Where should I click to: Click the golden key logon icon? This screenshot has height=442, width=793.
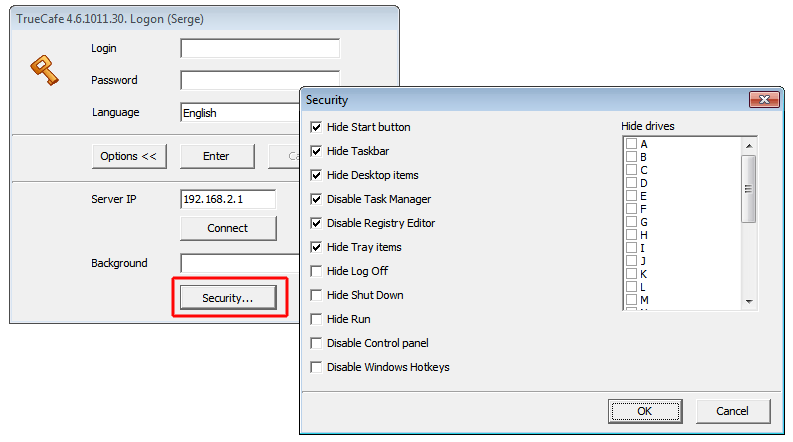(41, 69)
